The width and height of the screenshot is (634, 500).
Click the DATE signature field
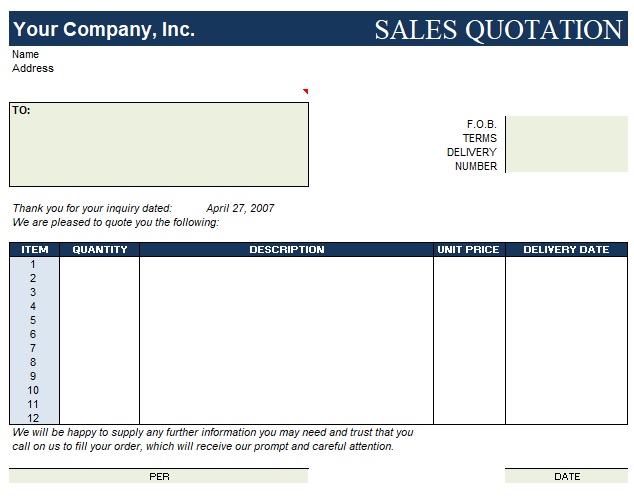point(566,477)
